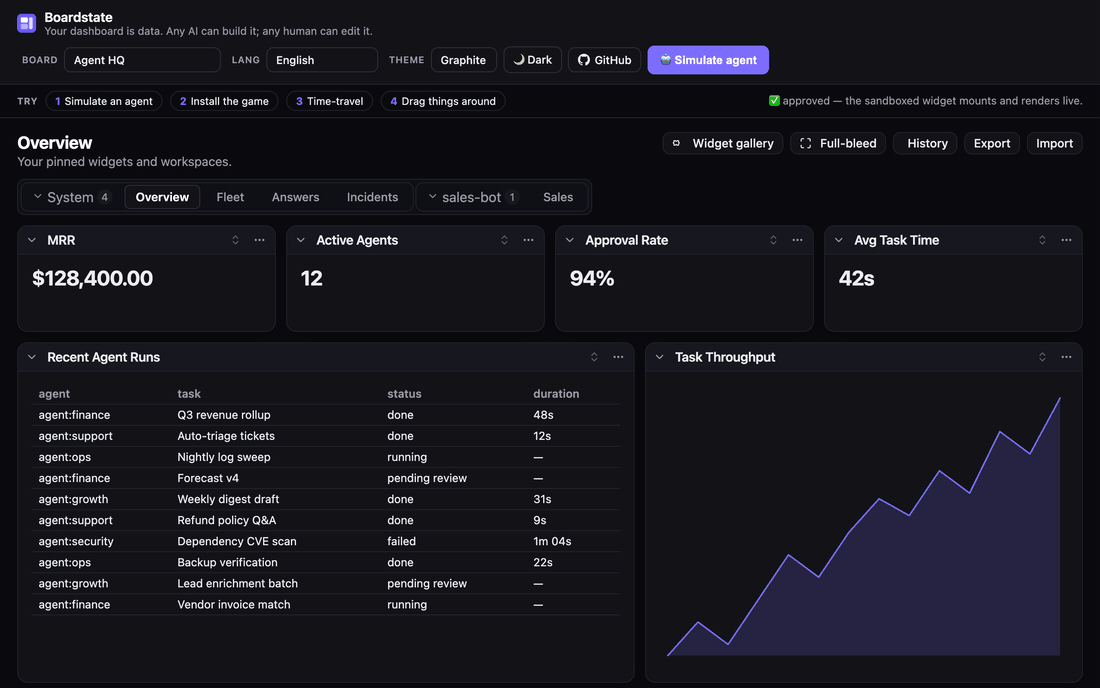Screen dimensions: 1100x688
Task: Click the green approved checkmark
Action: 774,100
